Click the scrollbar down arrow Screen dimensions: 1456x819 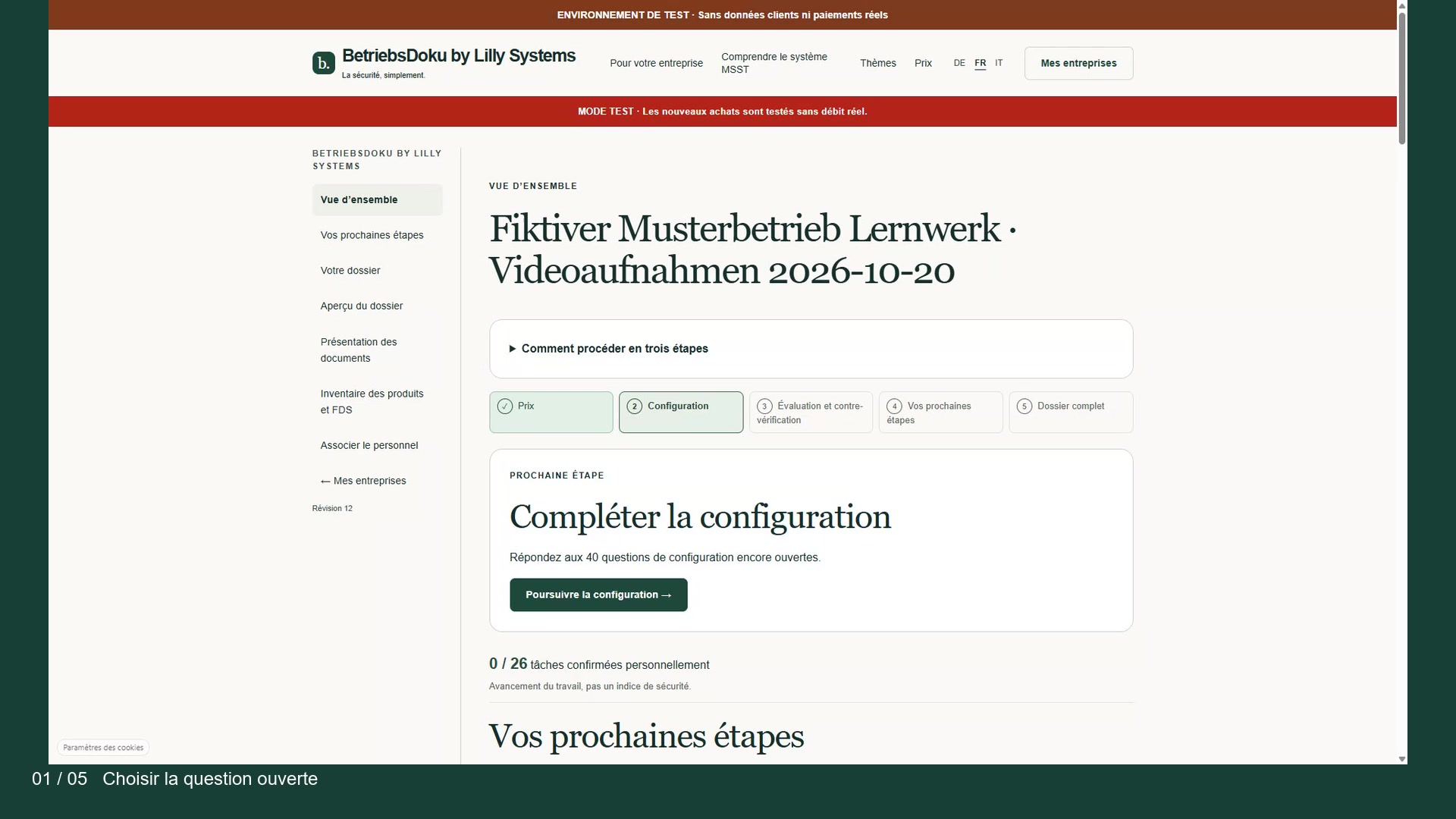click(x=1402, y=759)
